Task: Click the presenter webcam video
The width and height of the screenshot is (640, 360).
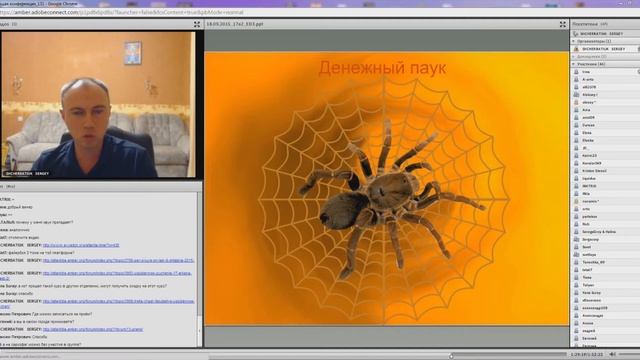Action: (x=98, y=105)
